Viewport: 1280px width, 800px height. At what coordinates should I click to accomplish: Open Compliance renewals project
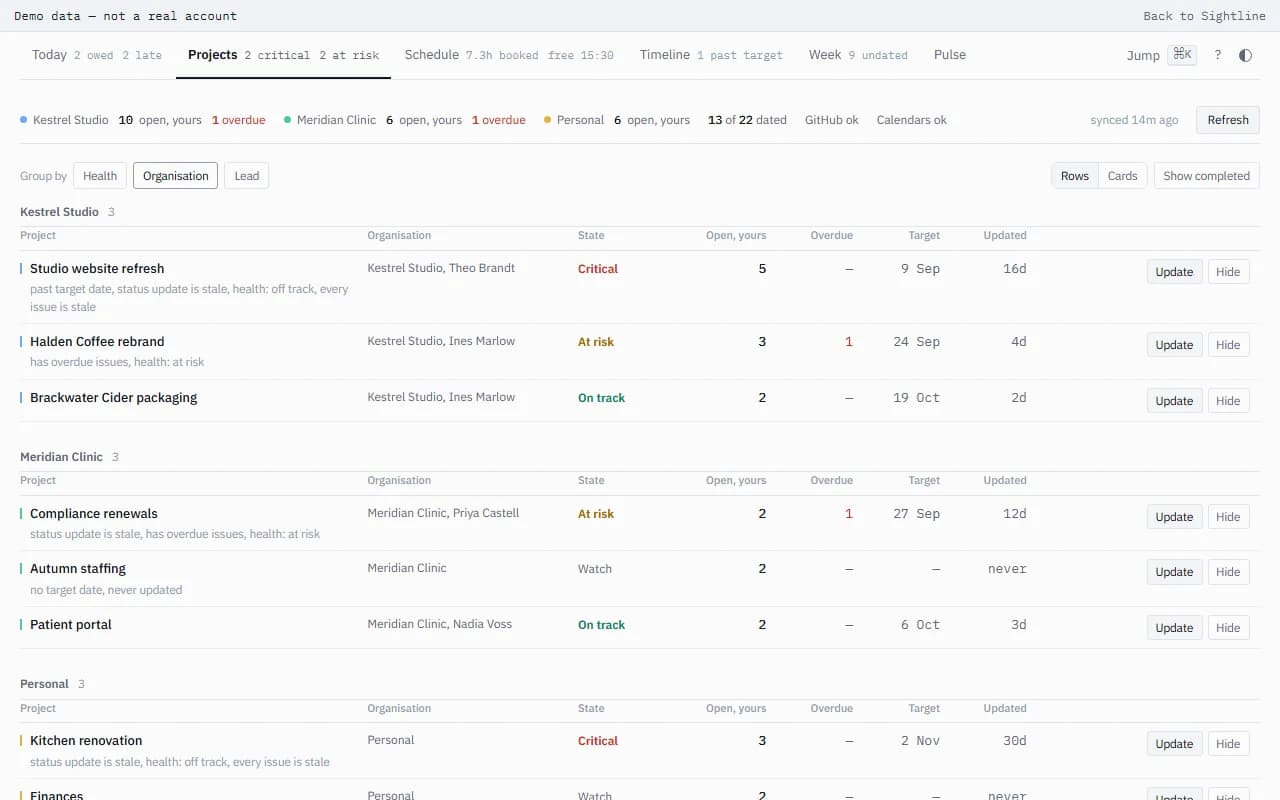tap(94, 514)
